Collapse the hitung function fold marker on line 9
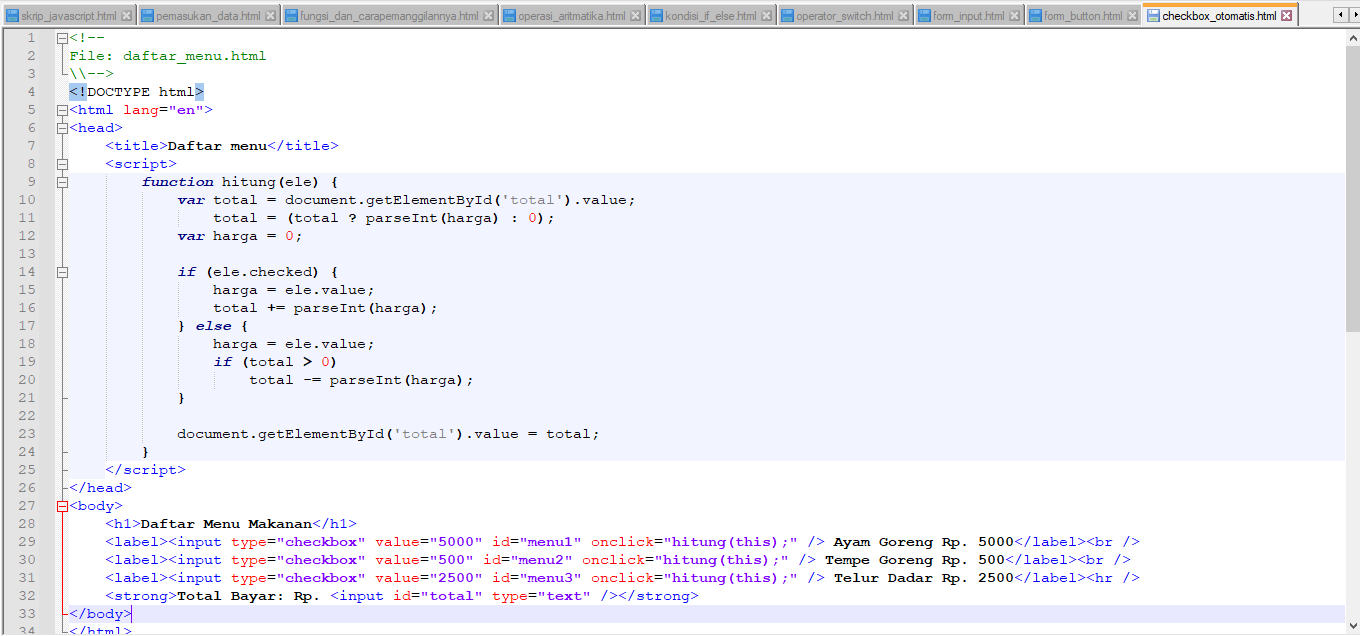Image resolution: width=1360 pixels, height=636 pixels. tap(62, 181)
